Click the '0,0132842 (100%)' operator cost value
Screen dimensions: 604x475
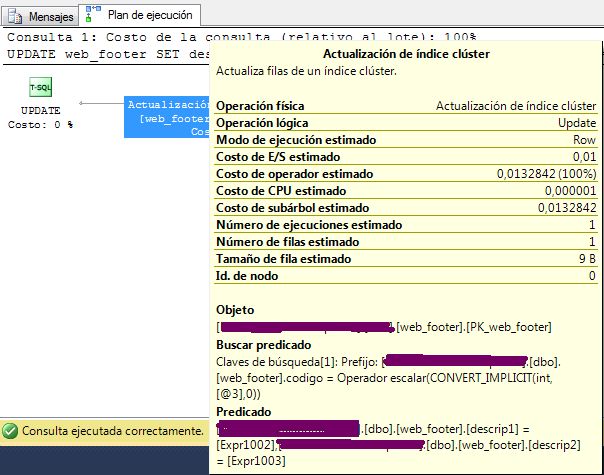click(547, 174)
